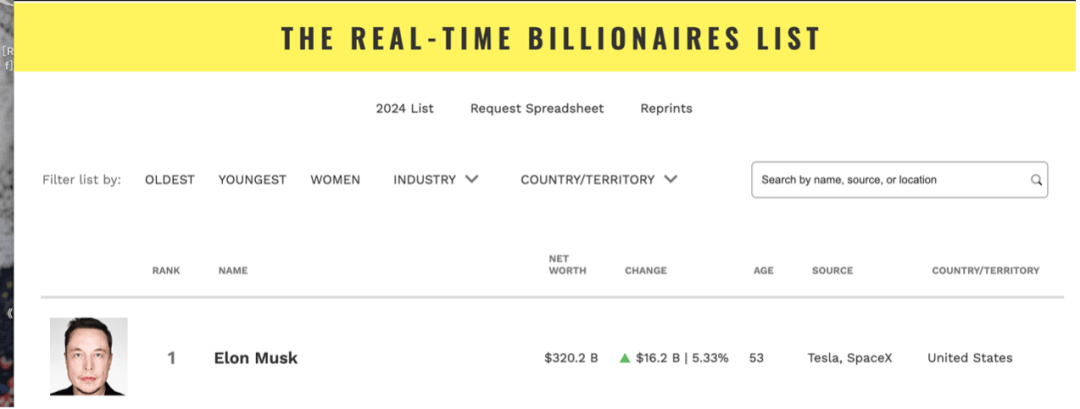
Task: Filter the list by Oldest
Action: click(x=170, y=180)
